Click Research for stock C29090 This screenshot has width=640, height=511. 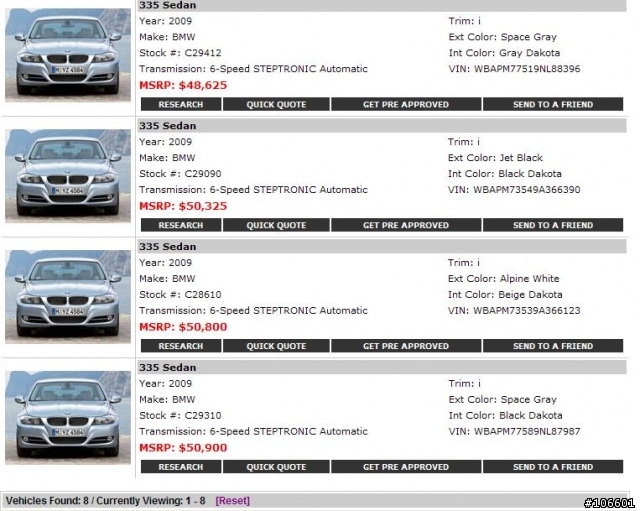point(181,225)
